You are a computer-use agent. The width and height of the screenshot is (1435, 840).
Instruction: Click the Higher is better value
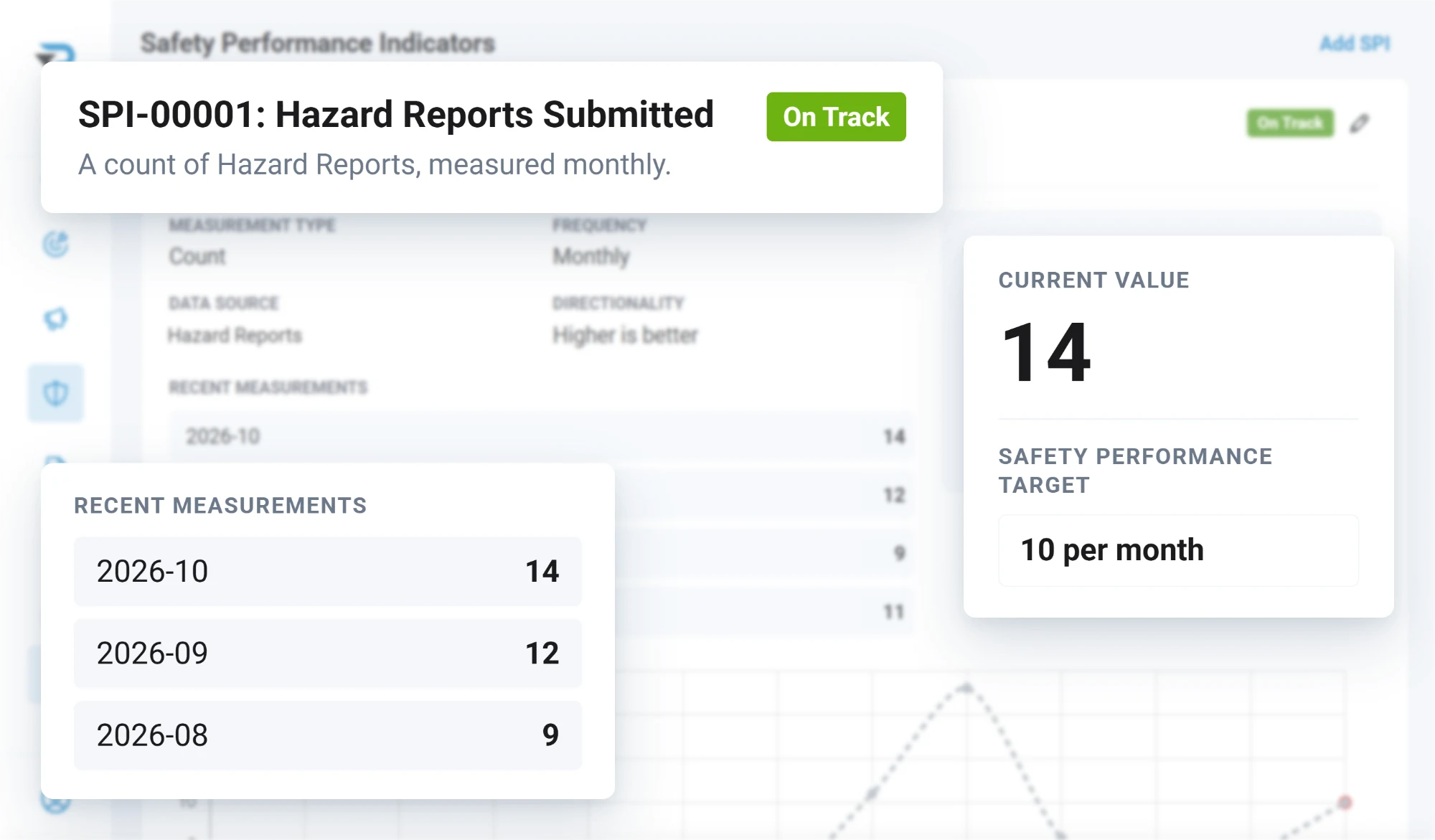625,335
